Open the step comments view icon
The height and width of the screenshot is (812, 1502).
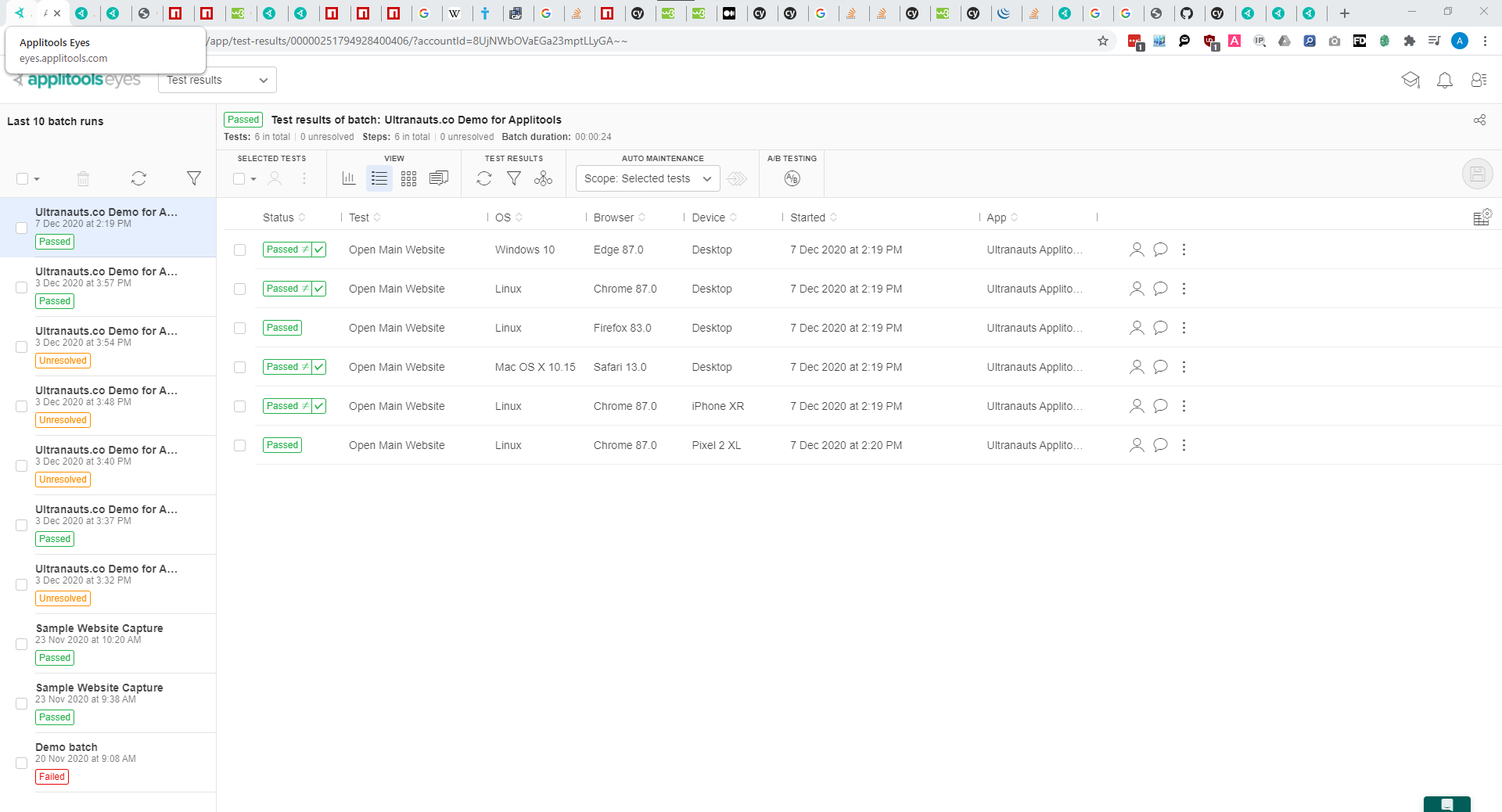point(439,178)
